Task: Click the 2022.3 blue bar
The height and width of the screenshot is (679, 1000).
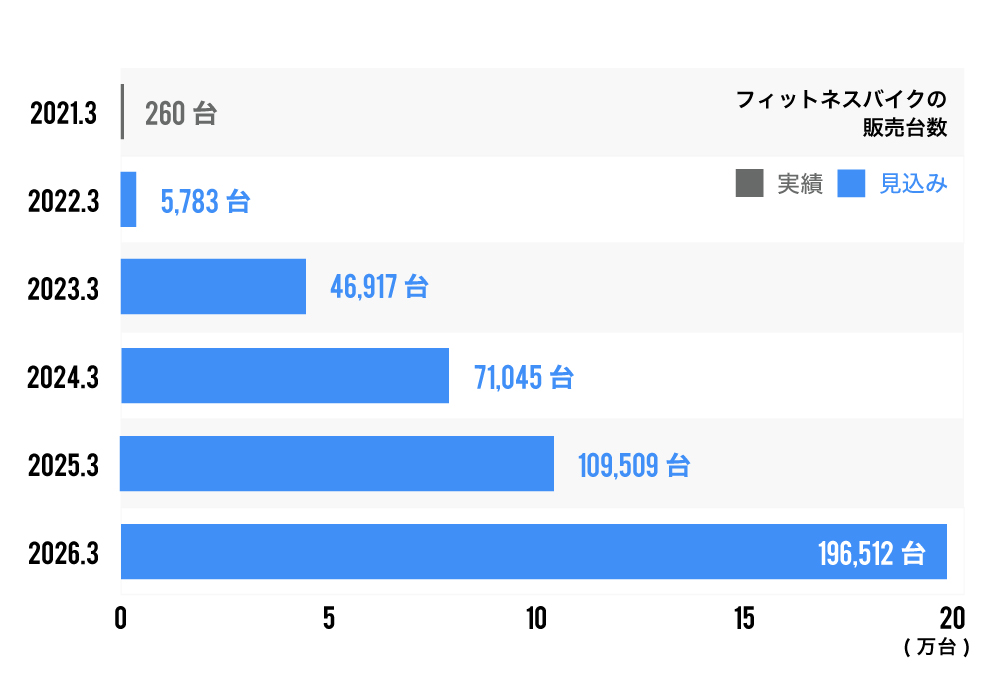Action: (x=128, y=199)
